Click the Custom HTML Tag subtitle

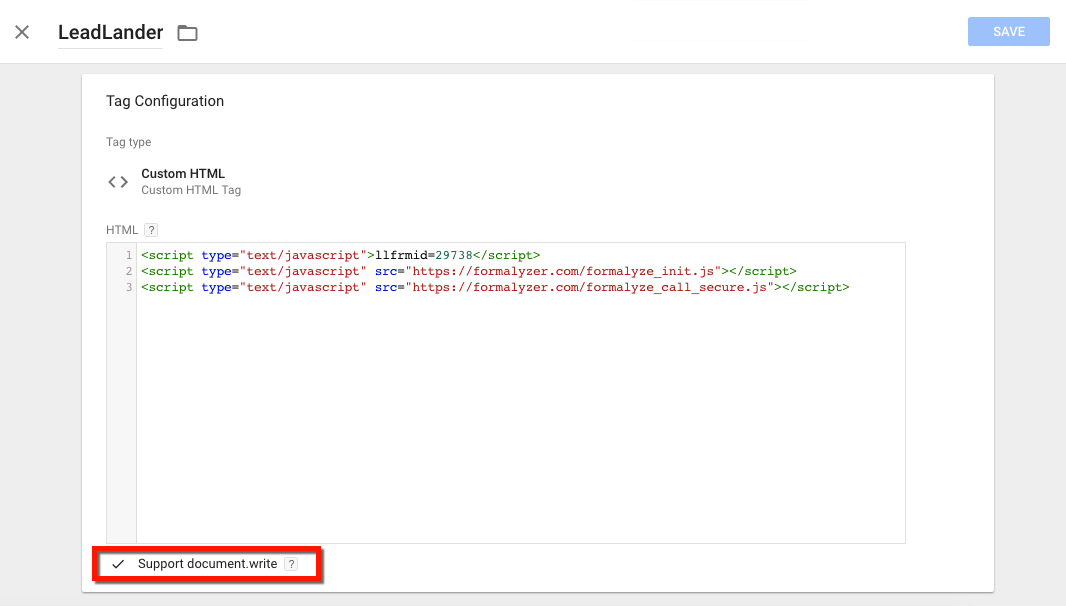pyautogui.click(x=191, y=190)
